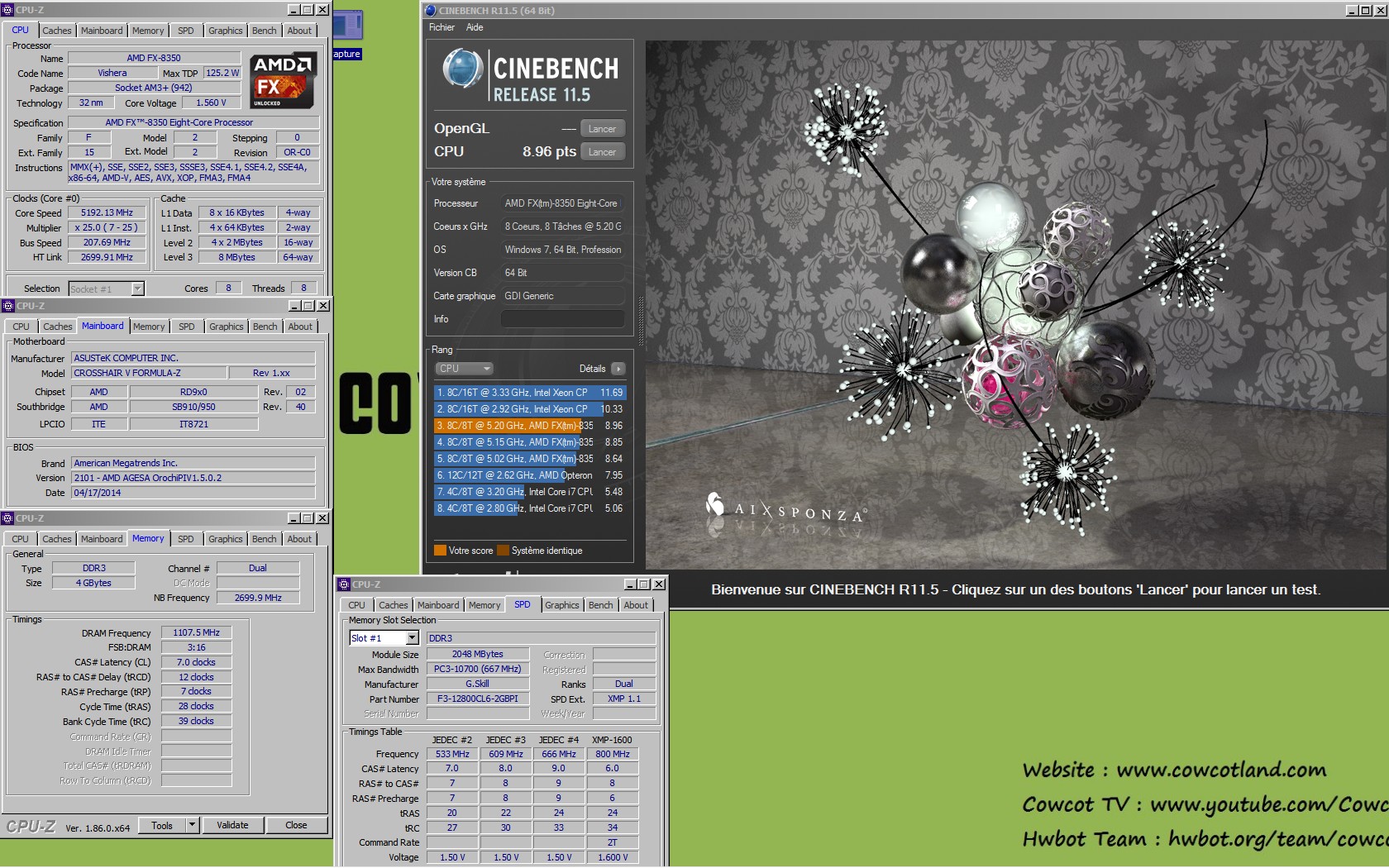Expand the arrow next to Tools button
Viewport: 1389px width, 868px height.
(x=192, y=825)
